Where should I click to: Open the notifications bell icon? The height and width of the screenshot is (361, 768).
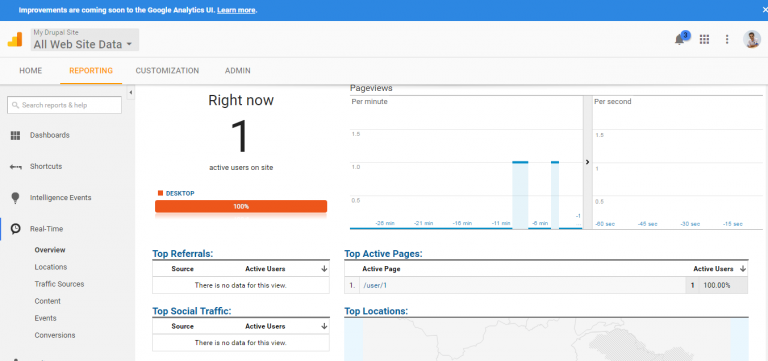point(679,40)
